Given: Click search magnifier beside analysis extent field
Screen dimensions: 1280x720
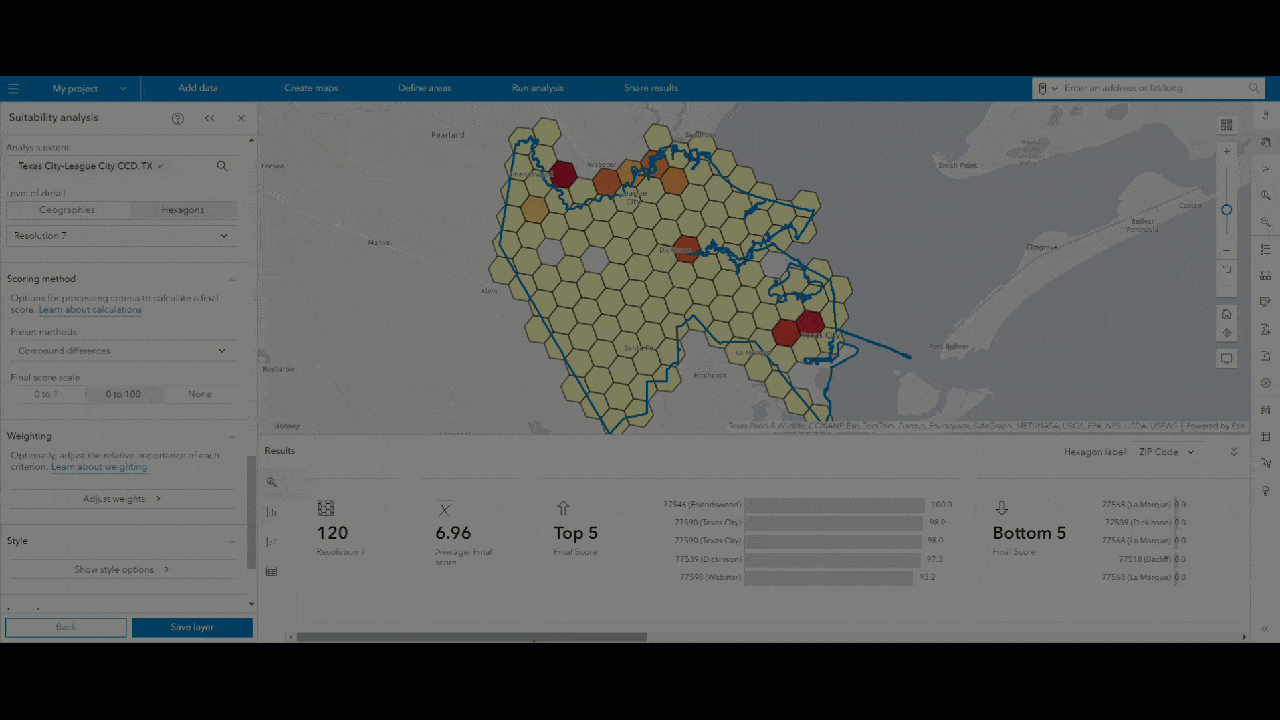Looking at the screenshot, I should point(221,166).
